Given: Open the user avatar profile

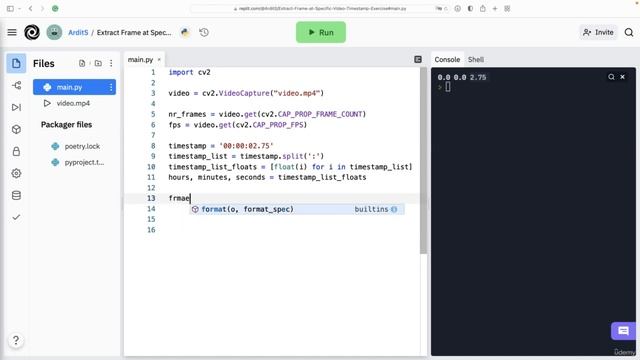Looking at the screenshot, I should pyautogui.click(x=54, y=32).
